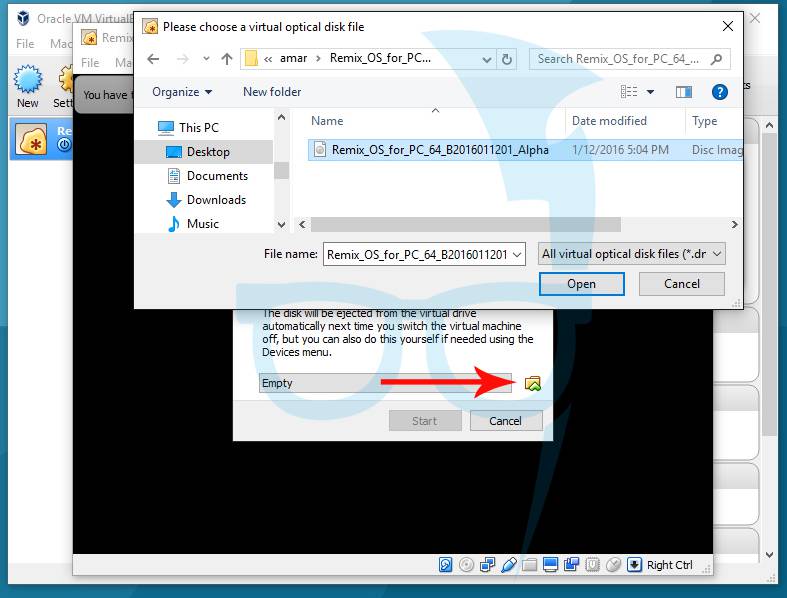Sort the file list by Name column
787x598 pixels.
point(327,121)
